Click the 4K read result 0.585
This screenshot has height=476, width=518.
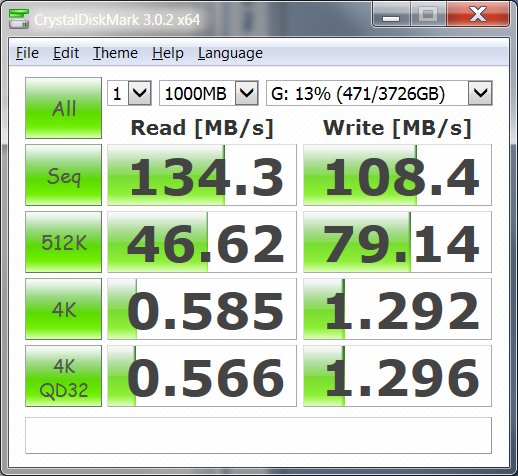(202, 309)
